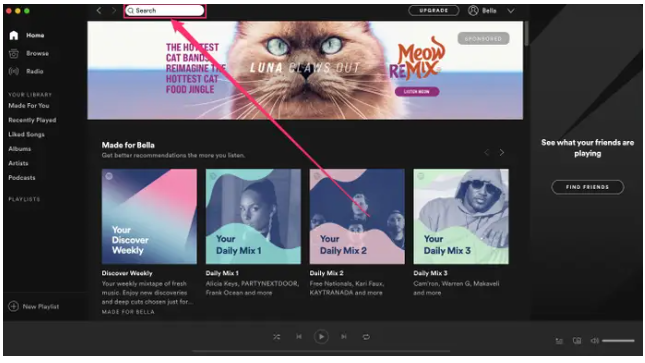Click the Spotify badge on Discover Weekly cover
Image resolution: width=645 pixels, height=363 pixels.
point(109,176)
